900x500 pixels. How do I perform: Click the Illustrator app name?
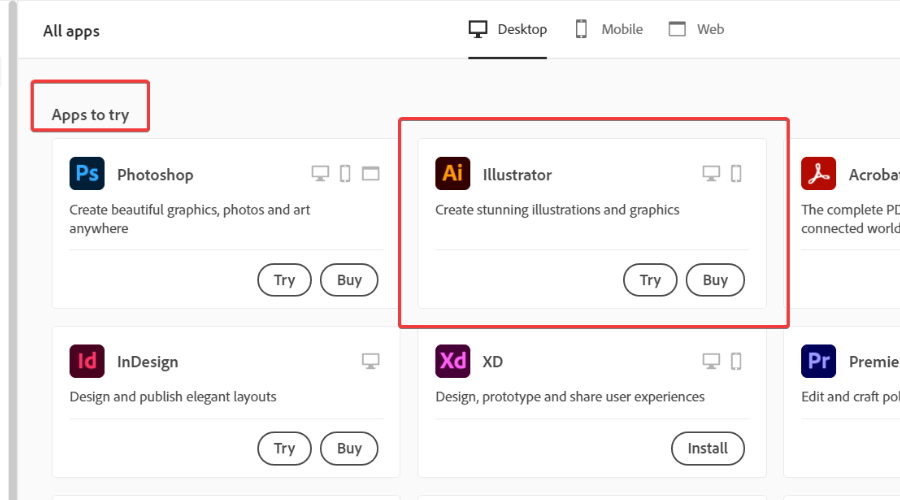click(517, 175)
